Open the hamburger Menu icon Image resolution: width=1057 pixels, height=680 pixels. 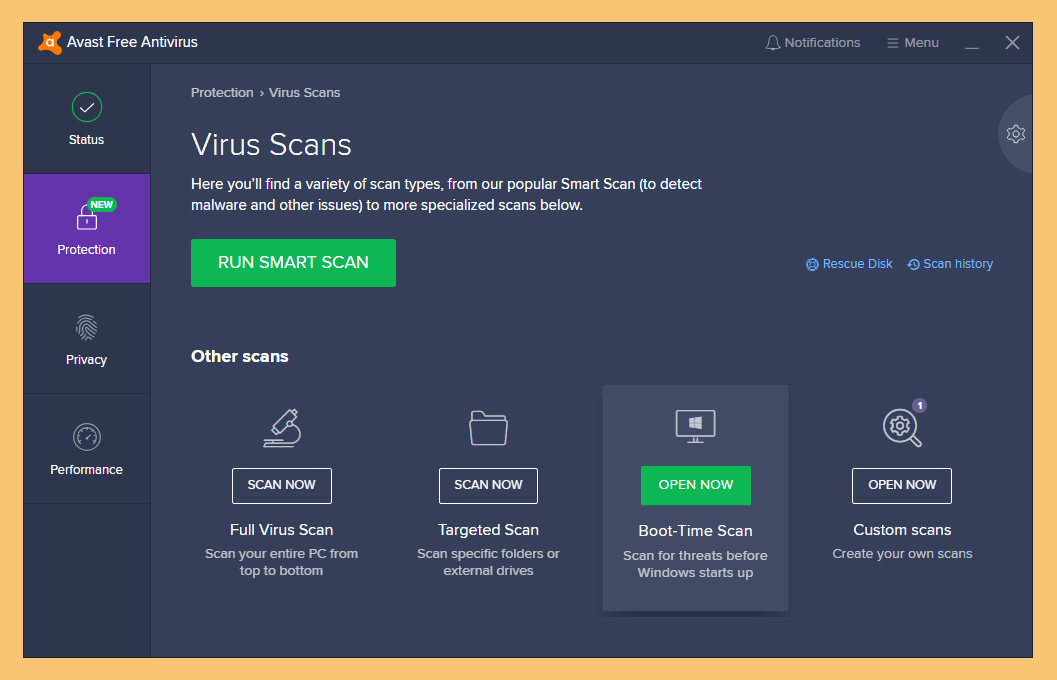point(893,43)
